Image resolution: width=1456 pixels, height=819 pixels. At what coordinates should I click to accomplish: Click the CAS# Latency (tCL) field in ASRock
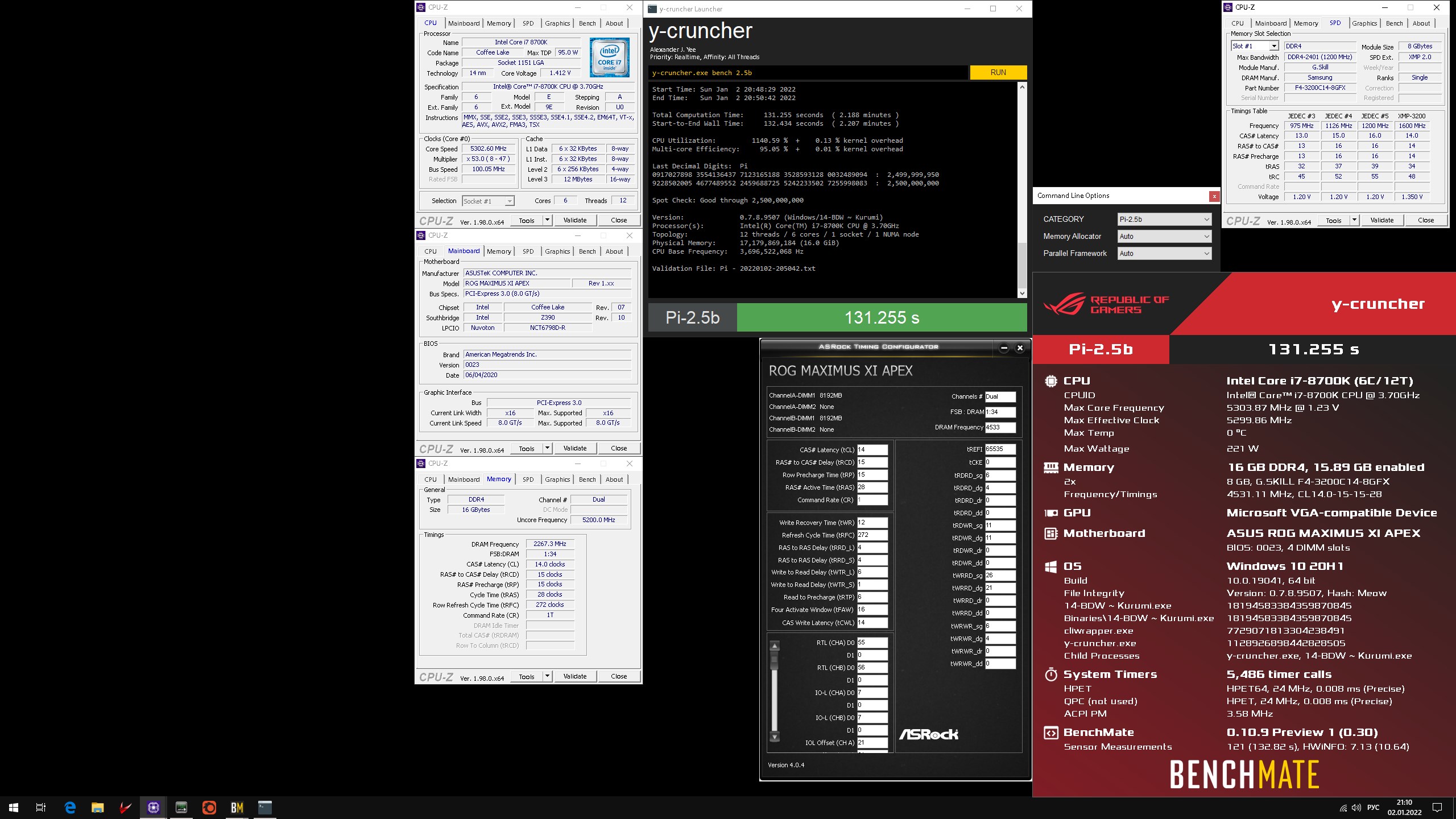(x=872, y=450)
